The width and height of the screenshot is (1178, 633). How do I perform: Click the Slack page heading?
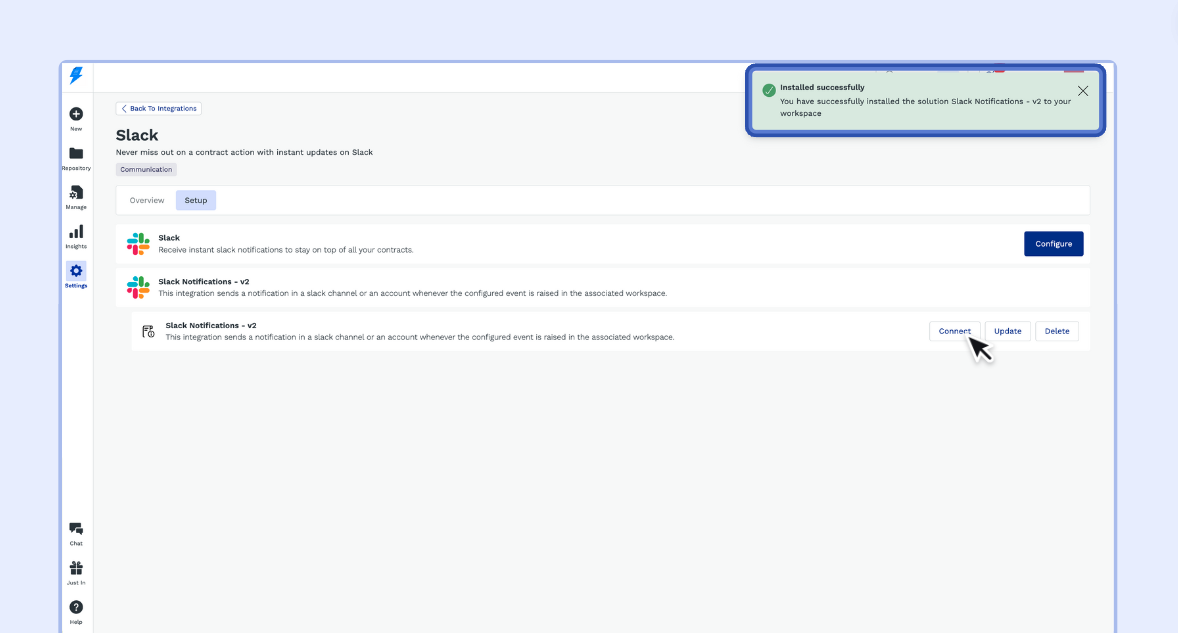(137, 135)
